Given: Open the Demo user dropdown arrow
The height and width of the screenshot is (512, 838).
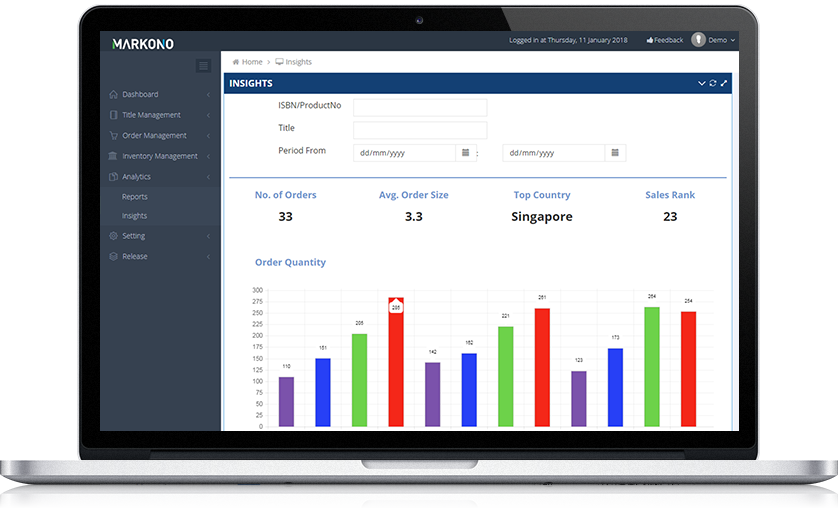Looking at the screenshot, I should click(733, 40).
